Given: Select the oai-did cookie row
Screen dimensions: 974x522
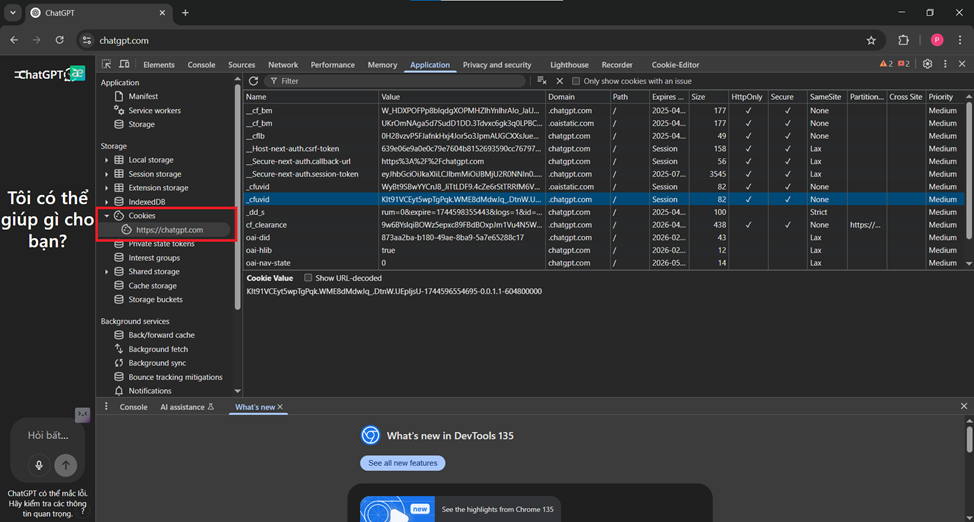Looking at the screenshot, I should [604, 237].
